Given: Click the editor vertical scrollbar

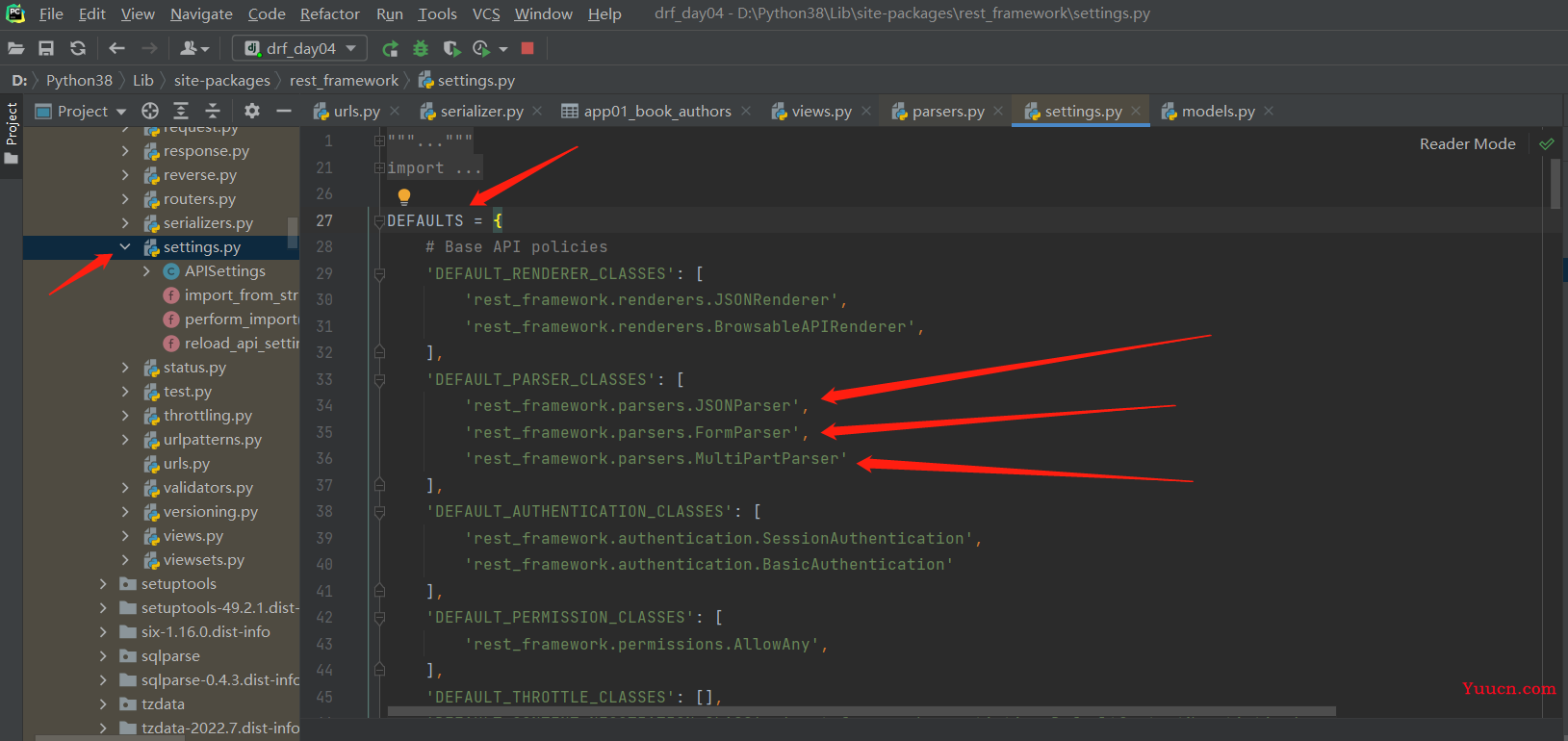Looking at the screenshot, I should [1555, 183].
